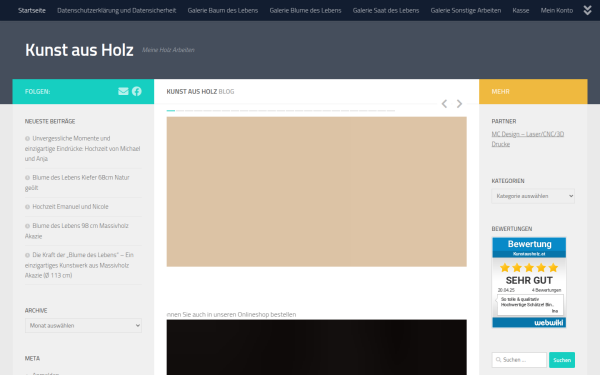
Task: Open Galerie Sonstige Arbeiten
Action: (x=466, y=10)
